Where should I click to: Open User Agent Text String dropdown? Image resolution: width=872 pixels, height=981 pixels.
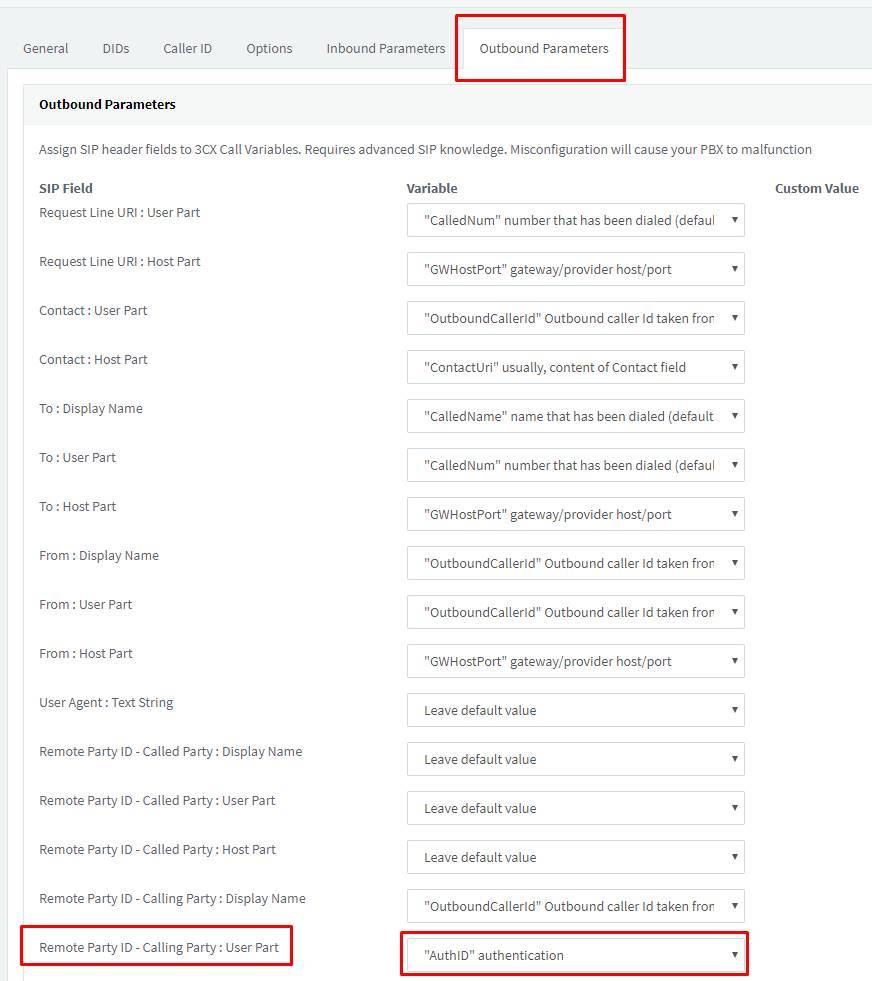point(575,710)
